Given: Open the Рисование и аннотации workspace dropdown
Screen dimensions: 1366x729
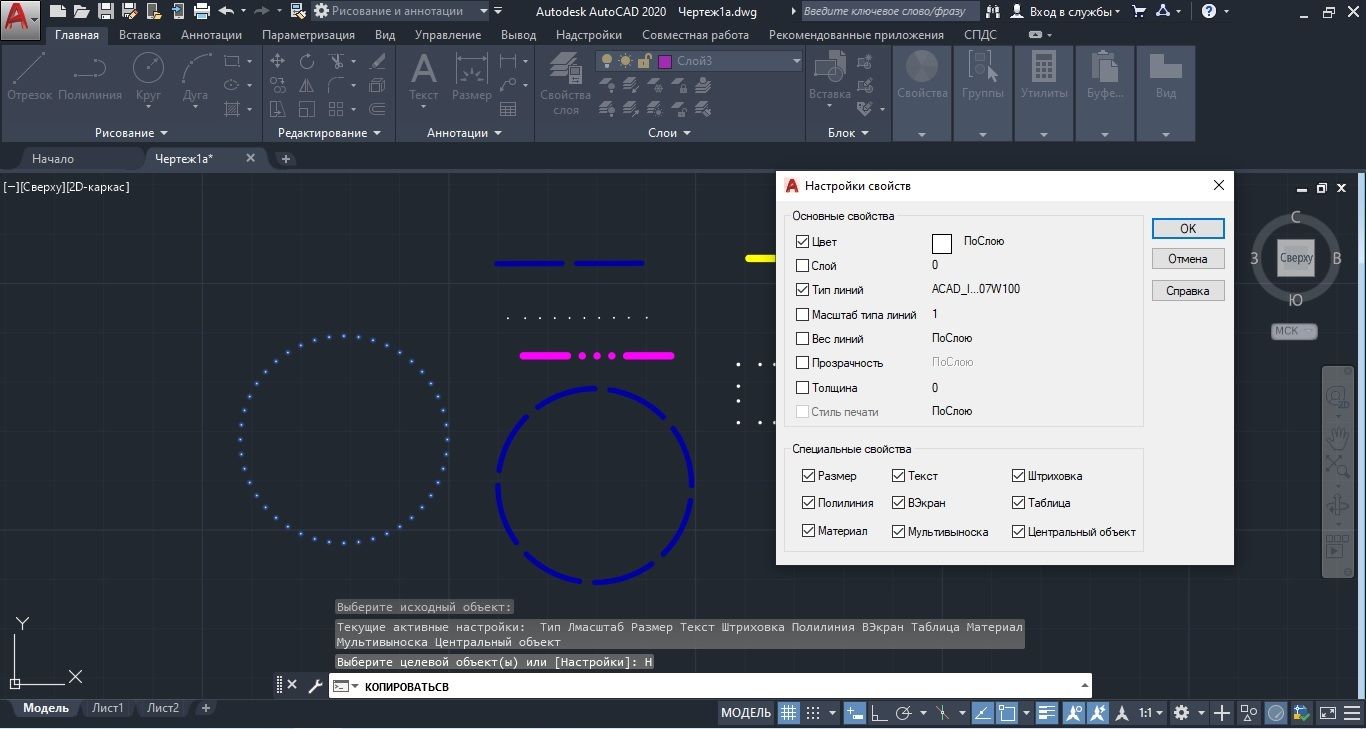Looking at the screenshot, I should coord(484,11).
